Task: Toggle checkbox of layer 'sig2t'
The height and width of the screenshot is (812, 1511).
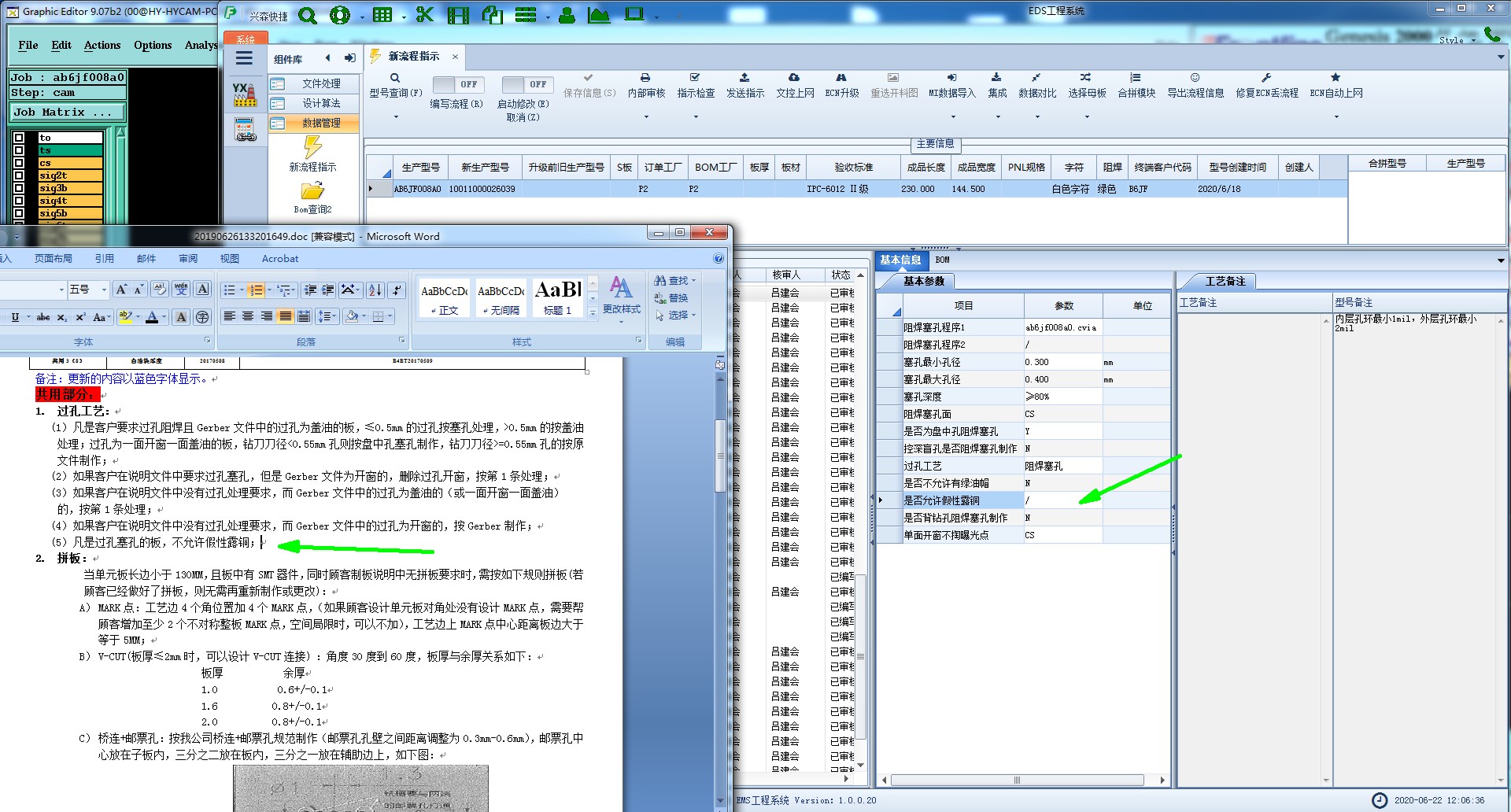Action: [20, 175]
